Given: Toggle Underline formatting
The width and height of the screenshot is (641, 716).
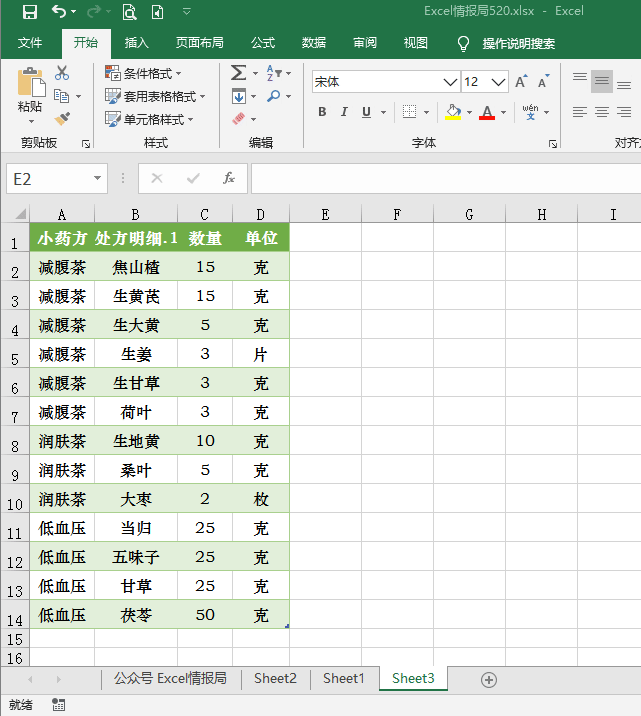Looking at the screenshot, I should pos(366,112).
